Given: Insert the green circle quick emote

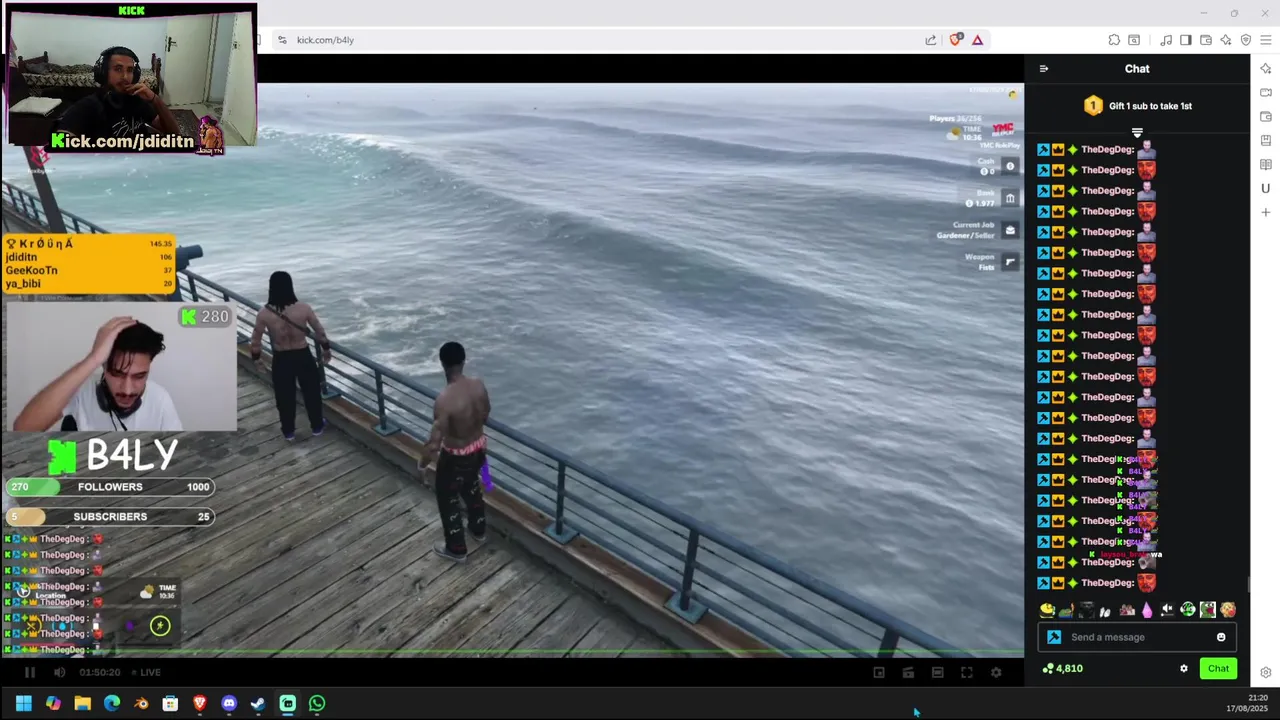Looking at the screenshot, I should [x=1188, y=610].
